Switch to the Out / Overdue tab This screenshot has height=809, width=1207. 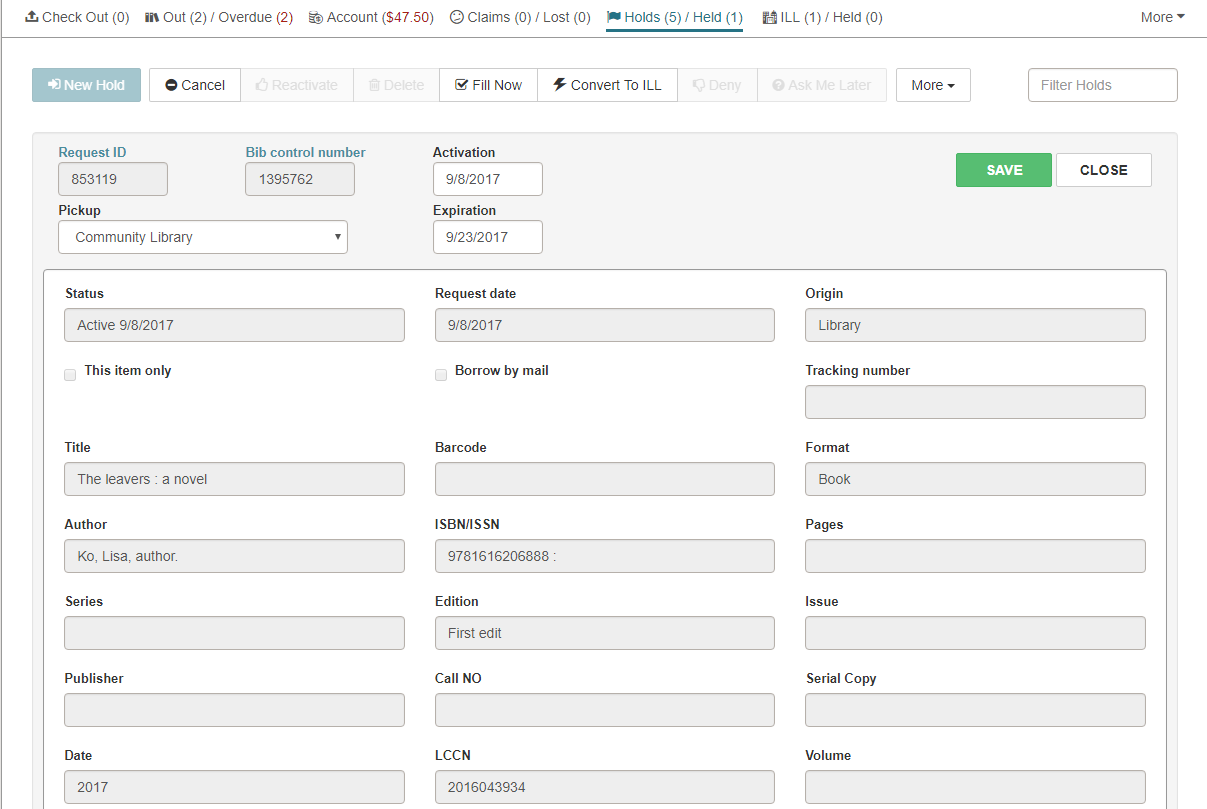(219, 17)
